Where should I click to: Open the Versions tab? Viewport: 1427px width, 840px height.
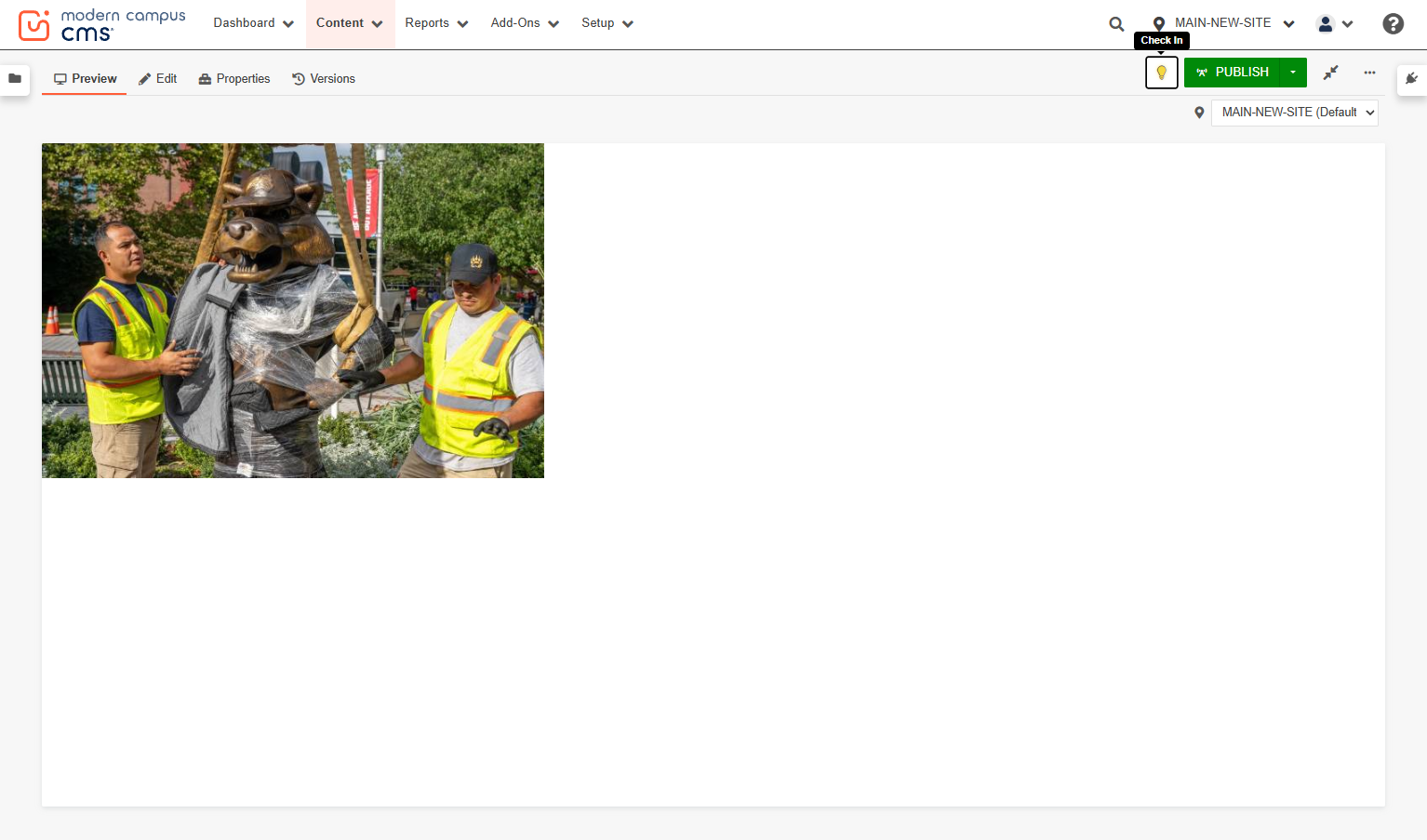pyautogui.click(x=324, y=79)
